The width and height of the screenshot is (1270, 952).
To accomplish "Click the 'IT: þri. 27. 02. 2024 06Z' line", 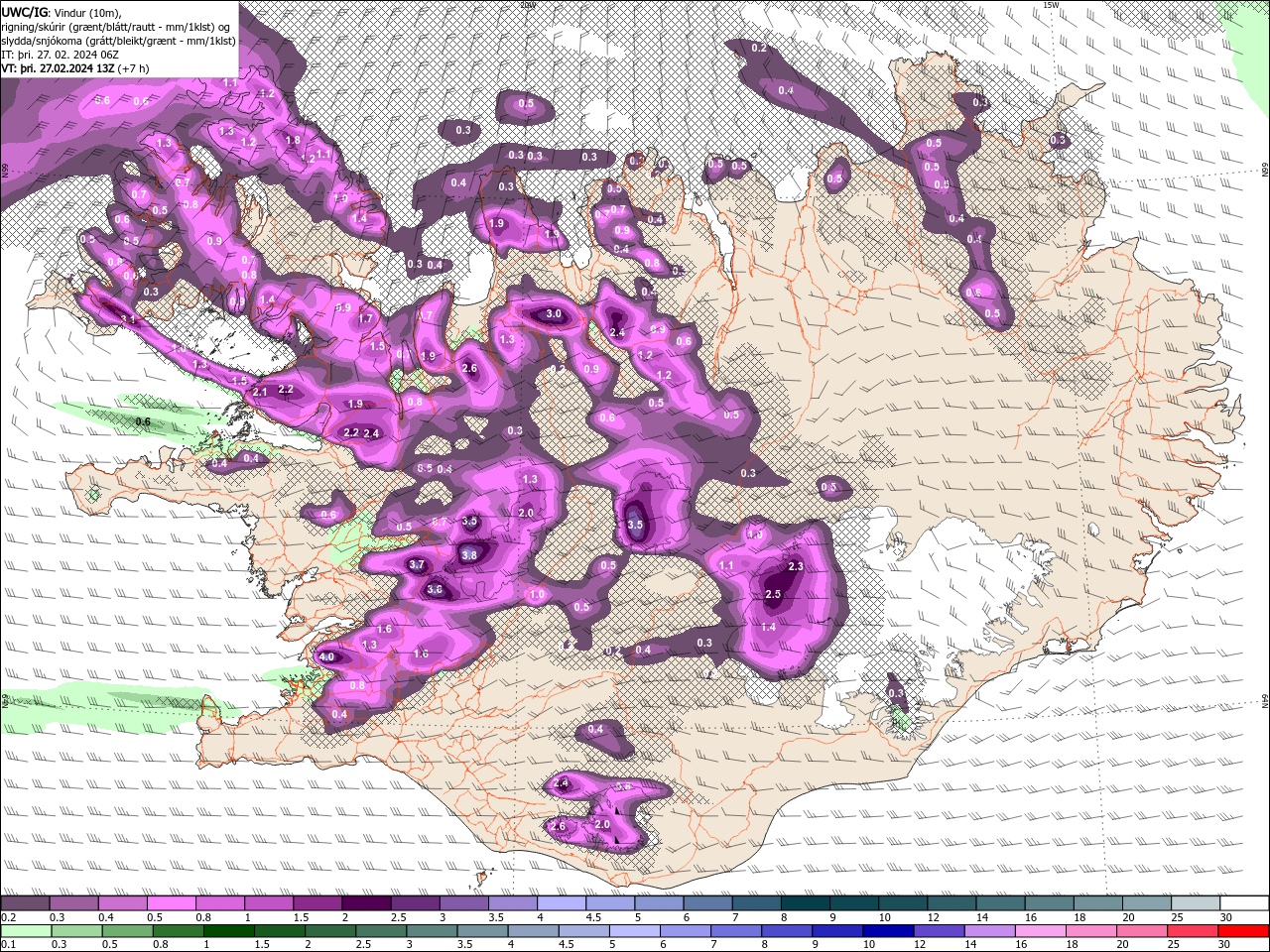I will (x=60, y=55).
